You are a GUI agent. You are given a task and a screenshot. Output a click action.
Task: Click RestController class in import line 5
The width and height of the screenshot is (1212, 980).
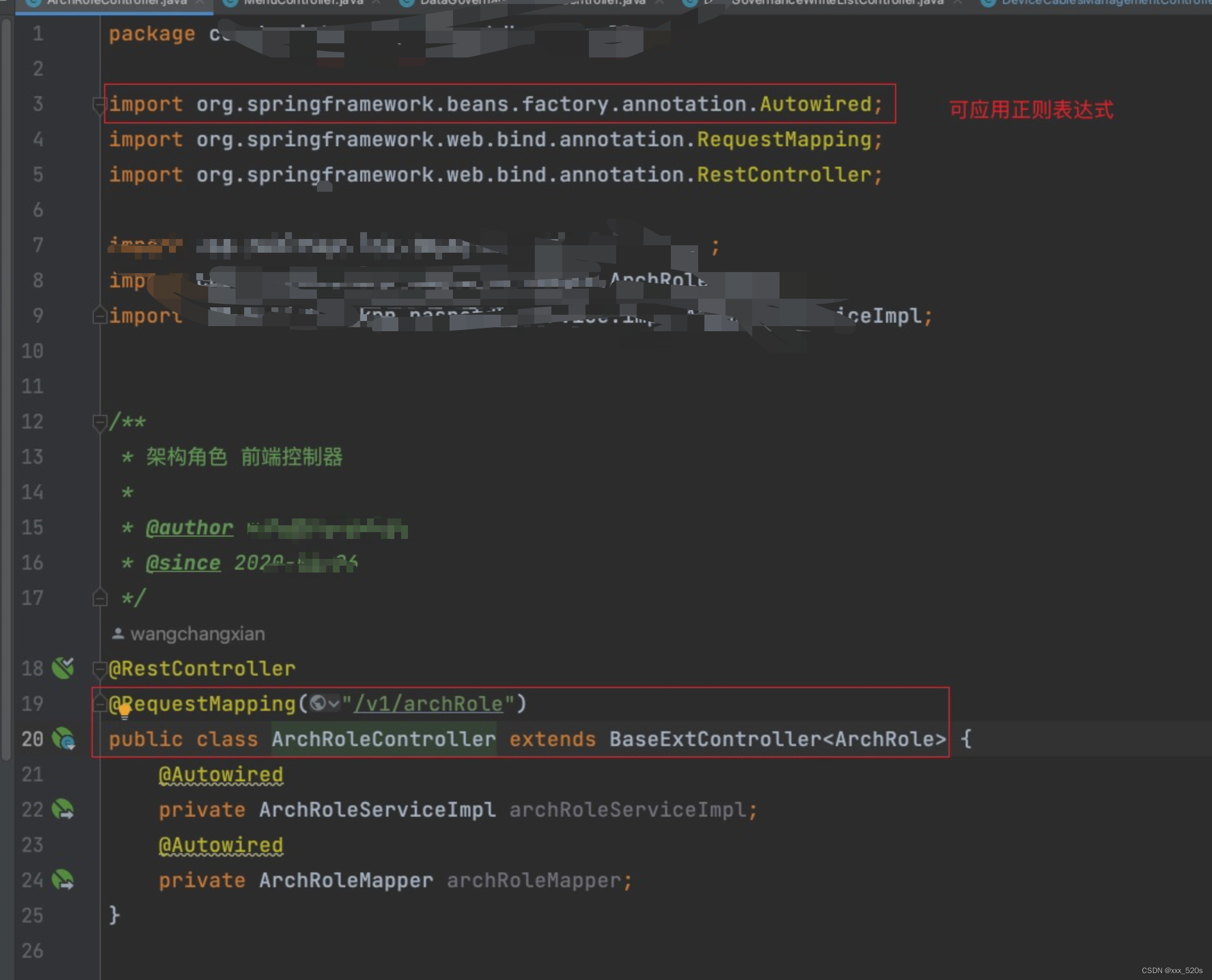tap(784, 175)
